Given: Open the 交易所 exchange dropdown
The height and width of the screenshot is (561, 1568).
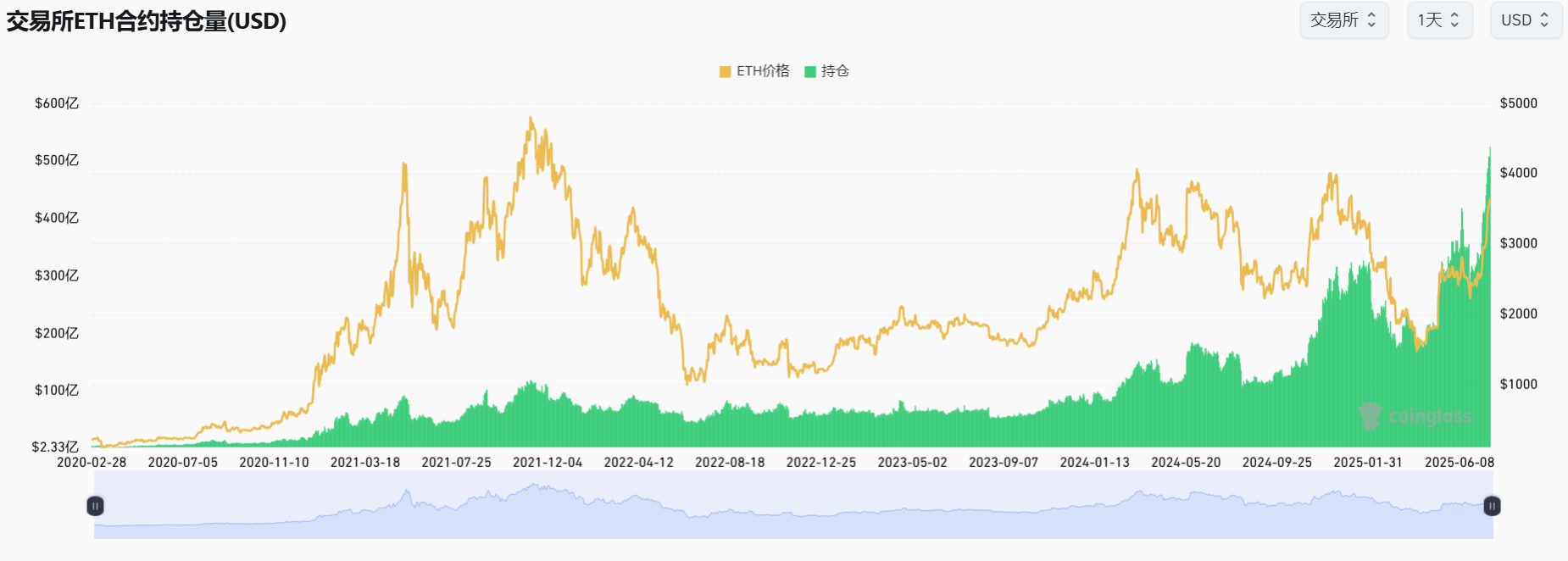Looking at the screenshot, I should coord(1345,19).
